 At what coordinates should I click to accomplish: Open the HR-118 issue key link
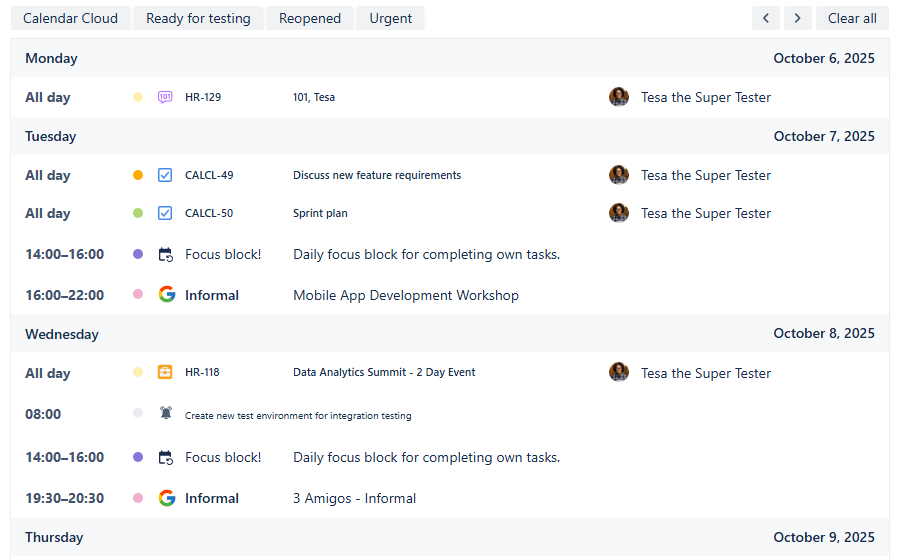click(202, 373)
